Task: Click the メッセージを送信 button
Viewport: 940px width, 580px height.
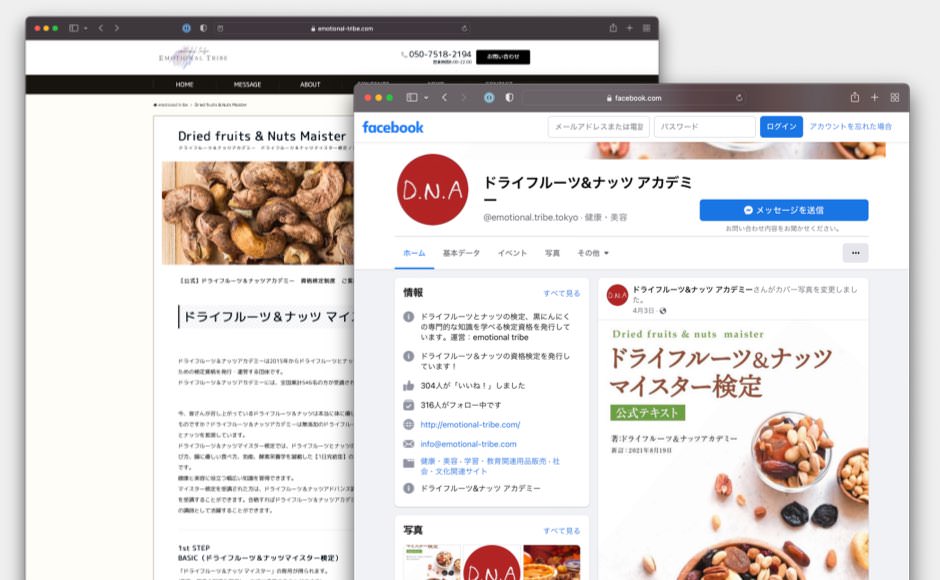Action: coord(785,210)
